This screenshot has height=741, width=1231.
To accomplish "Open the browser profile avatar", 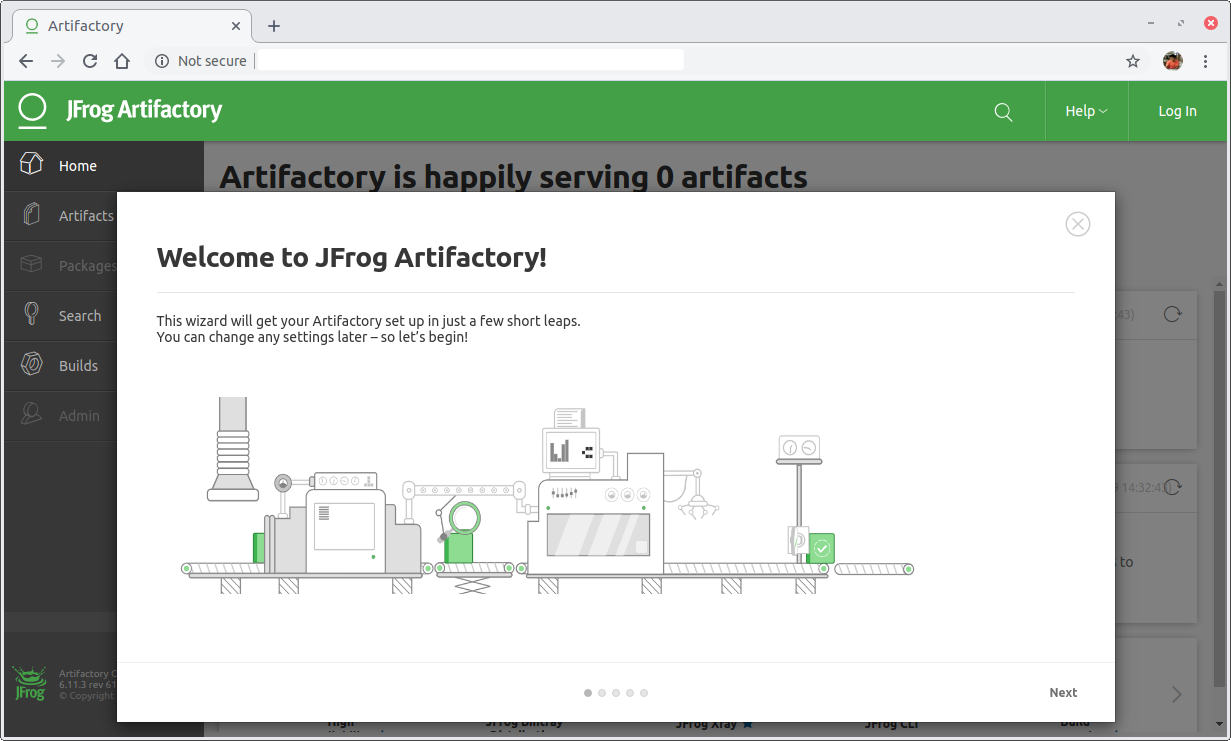I will click(x=1173, y=61).
